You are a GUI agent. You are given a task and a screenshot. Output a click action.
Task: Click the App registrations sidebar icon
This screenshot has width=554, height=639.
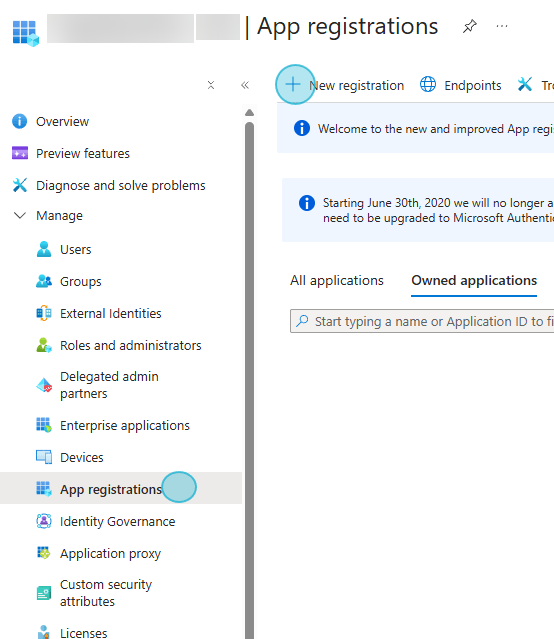(x=44, y=489)
